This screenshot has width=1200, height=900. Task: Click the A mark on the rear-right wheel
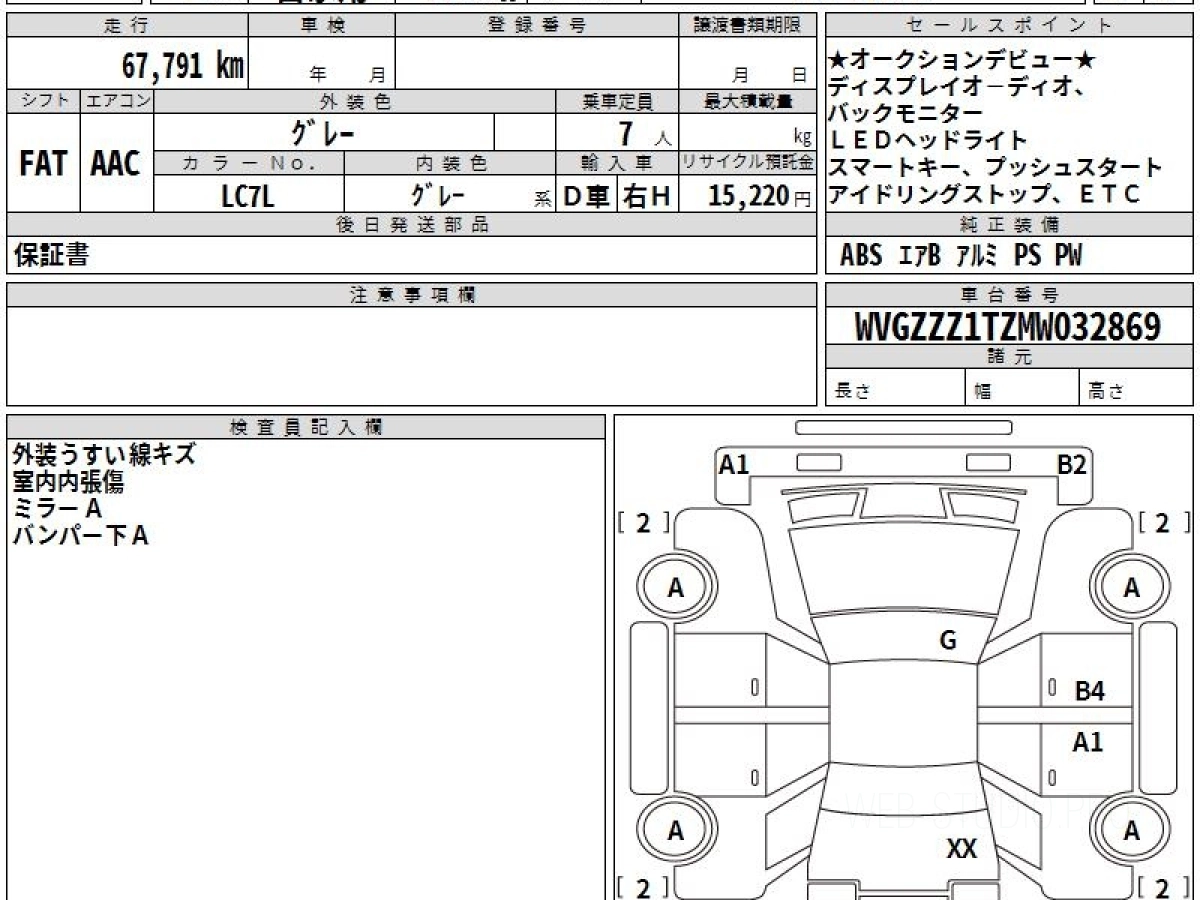point(1131,830)
